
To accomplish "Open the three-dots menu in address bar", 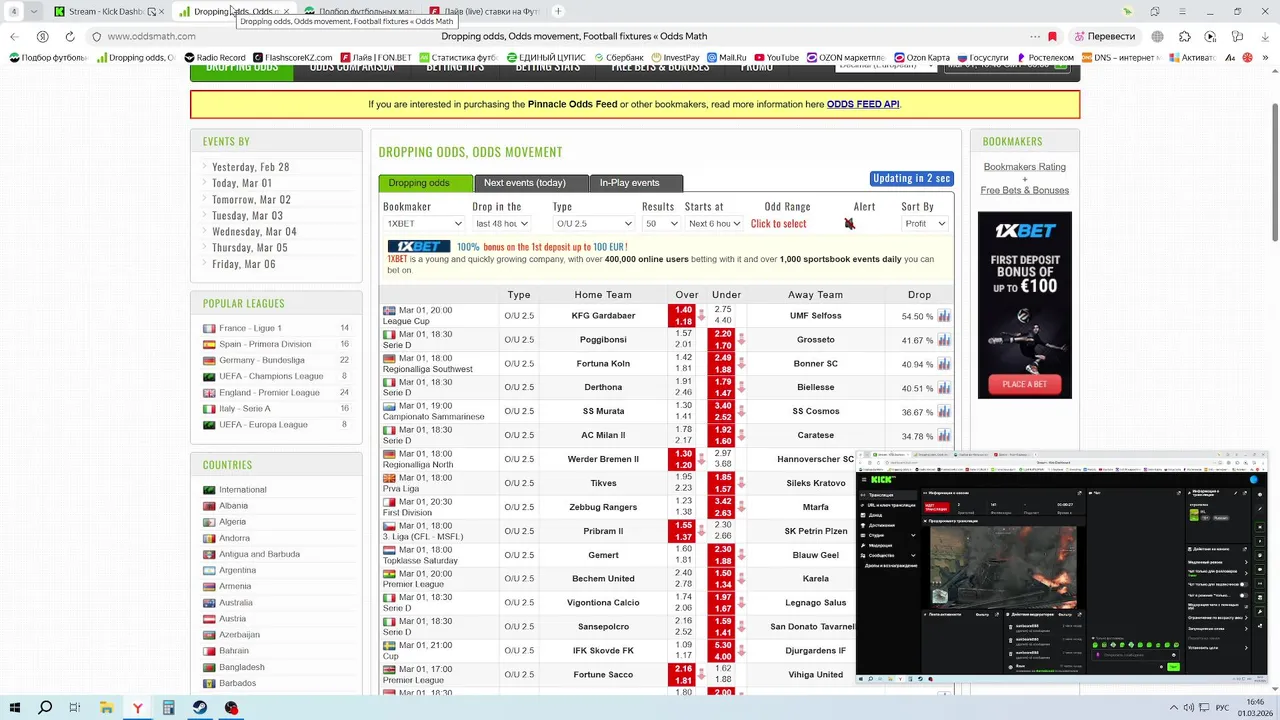I will click(1035, 36).
